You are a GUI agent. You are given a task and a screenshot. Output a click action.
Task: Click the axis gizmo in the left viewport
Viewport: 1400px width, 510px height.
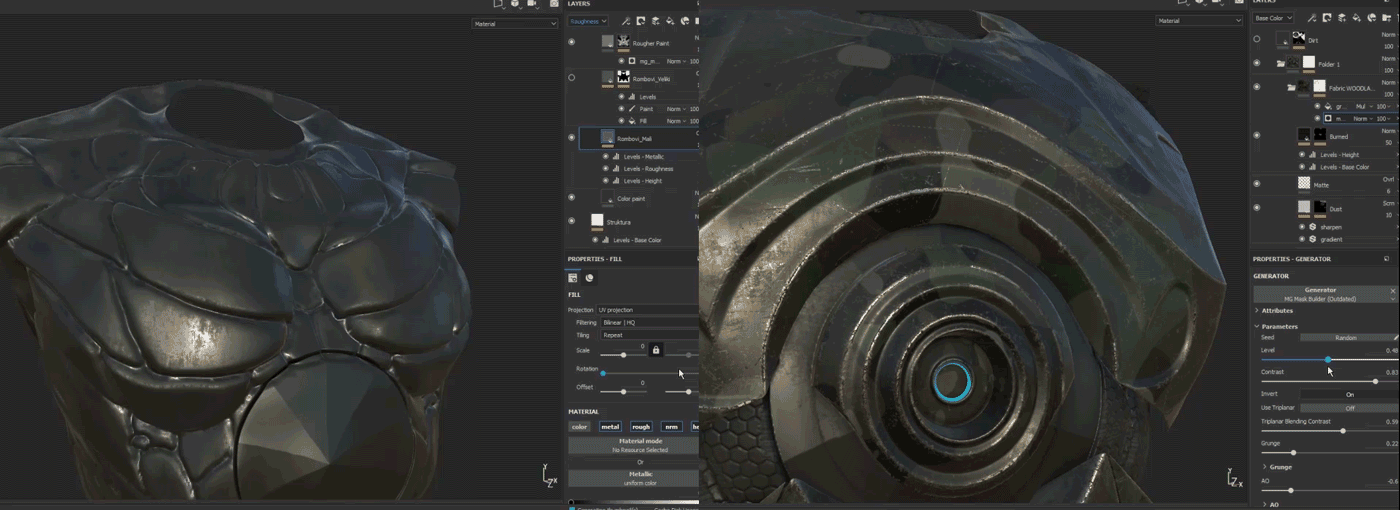(550, 476)
